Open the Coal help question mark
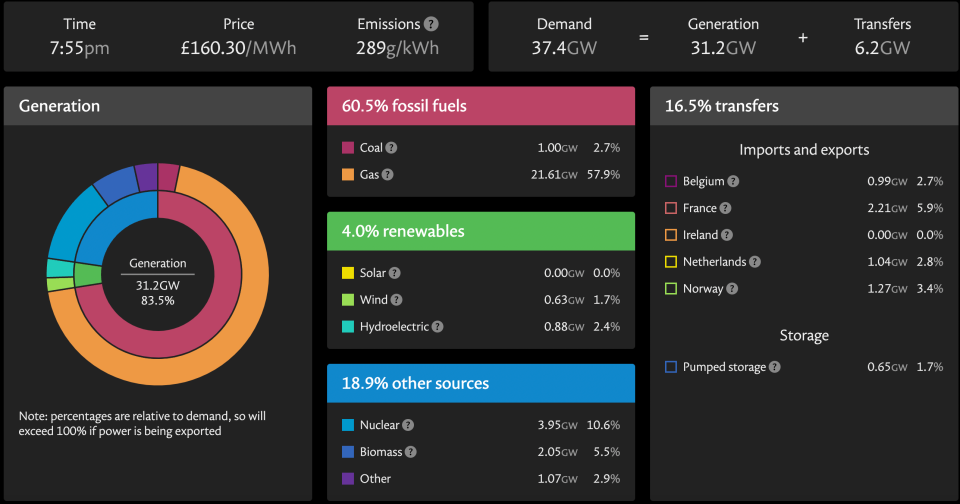The height and width of the screenshot is (504, 960). click(x=392, y=148)
